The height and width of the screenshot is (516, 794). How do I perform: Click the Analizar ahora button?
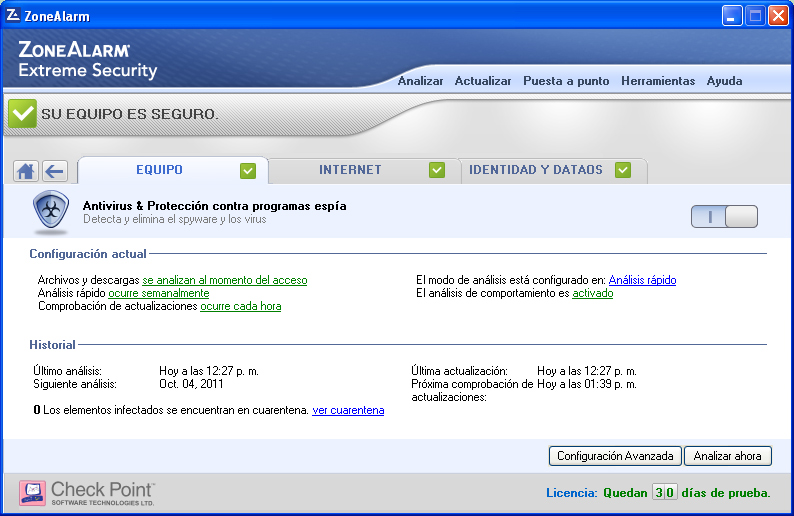point(728,456)
